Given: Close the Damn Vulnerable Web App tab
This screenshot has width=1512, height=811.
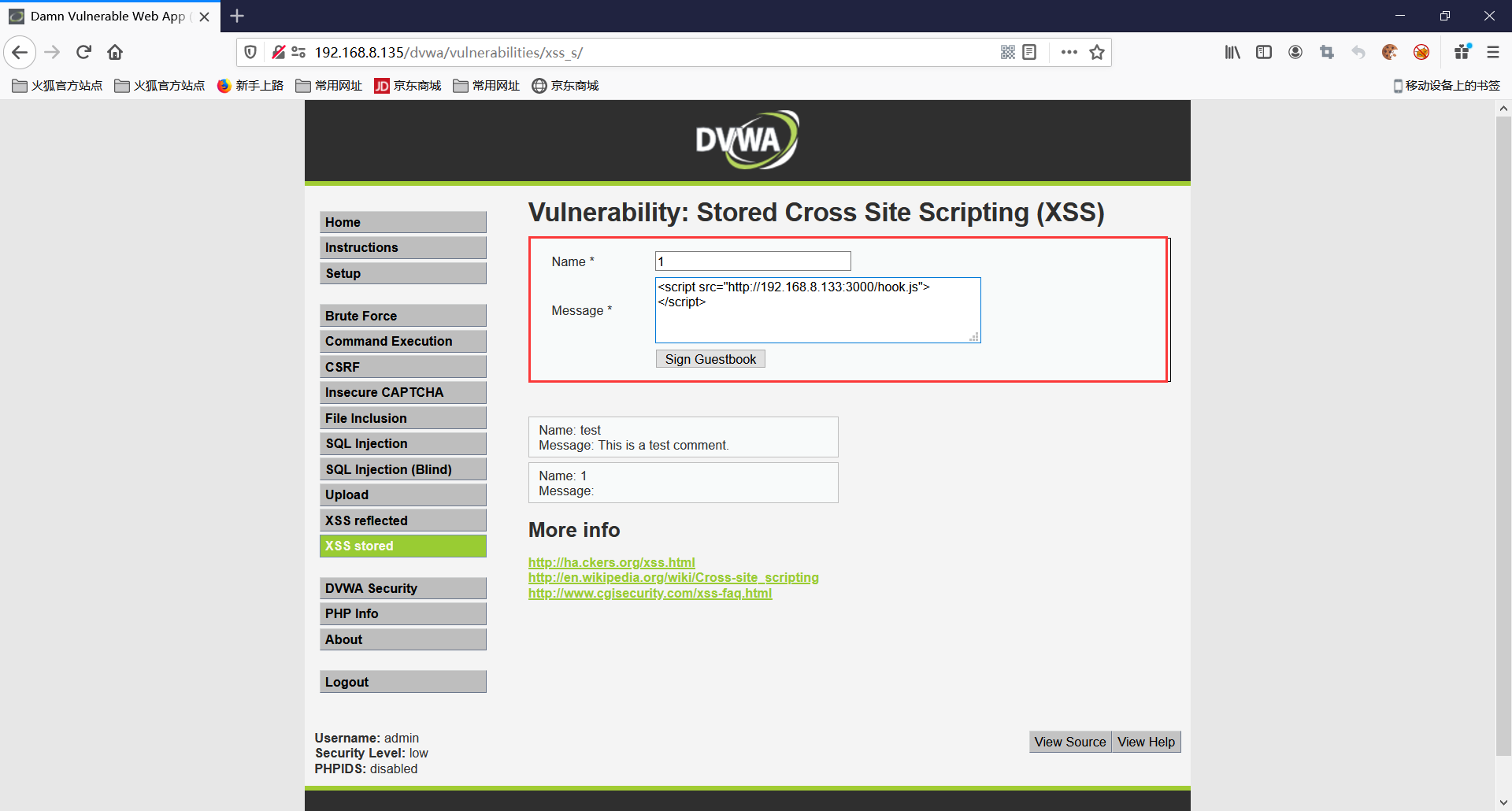Looking at the screenshot, I should pyautogui.click(x=205, y=17).
